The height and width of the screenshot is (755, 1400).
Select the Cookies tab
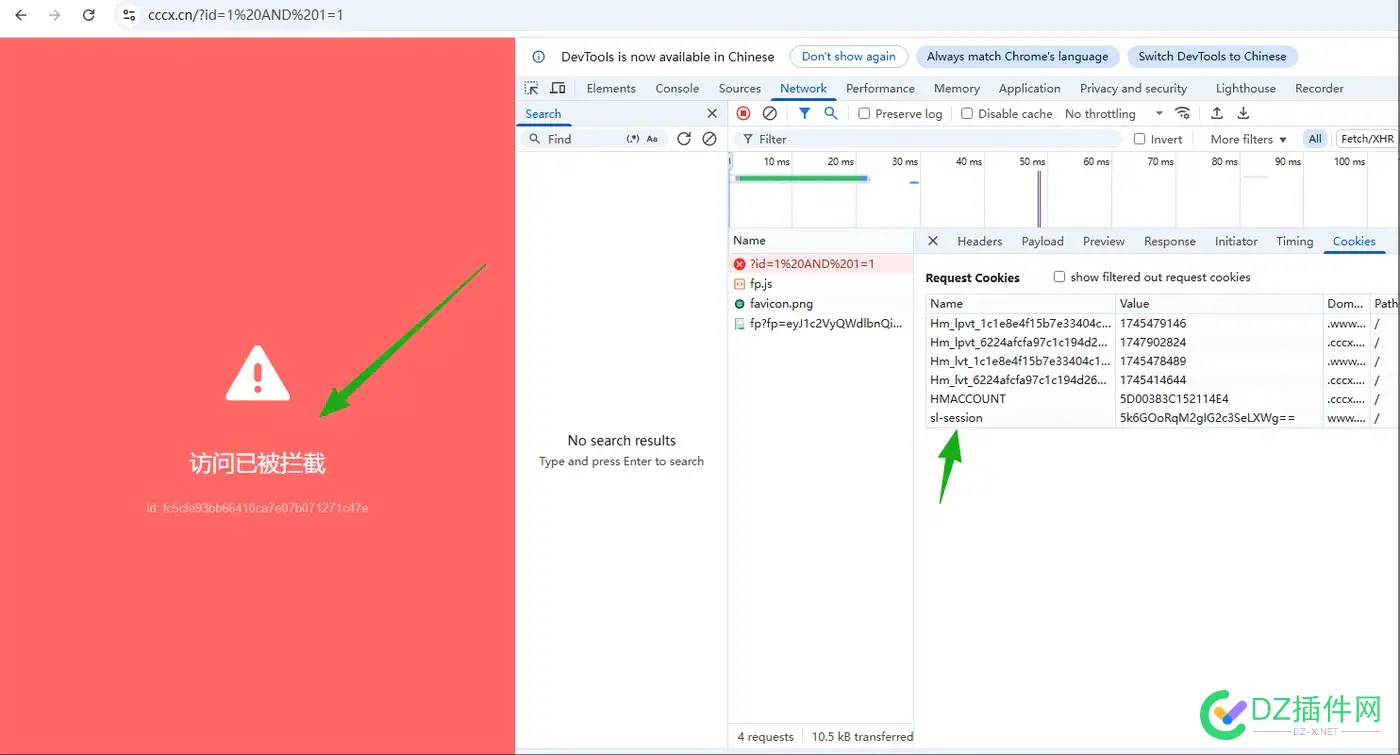[1354, 241]
